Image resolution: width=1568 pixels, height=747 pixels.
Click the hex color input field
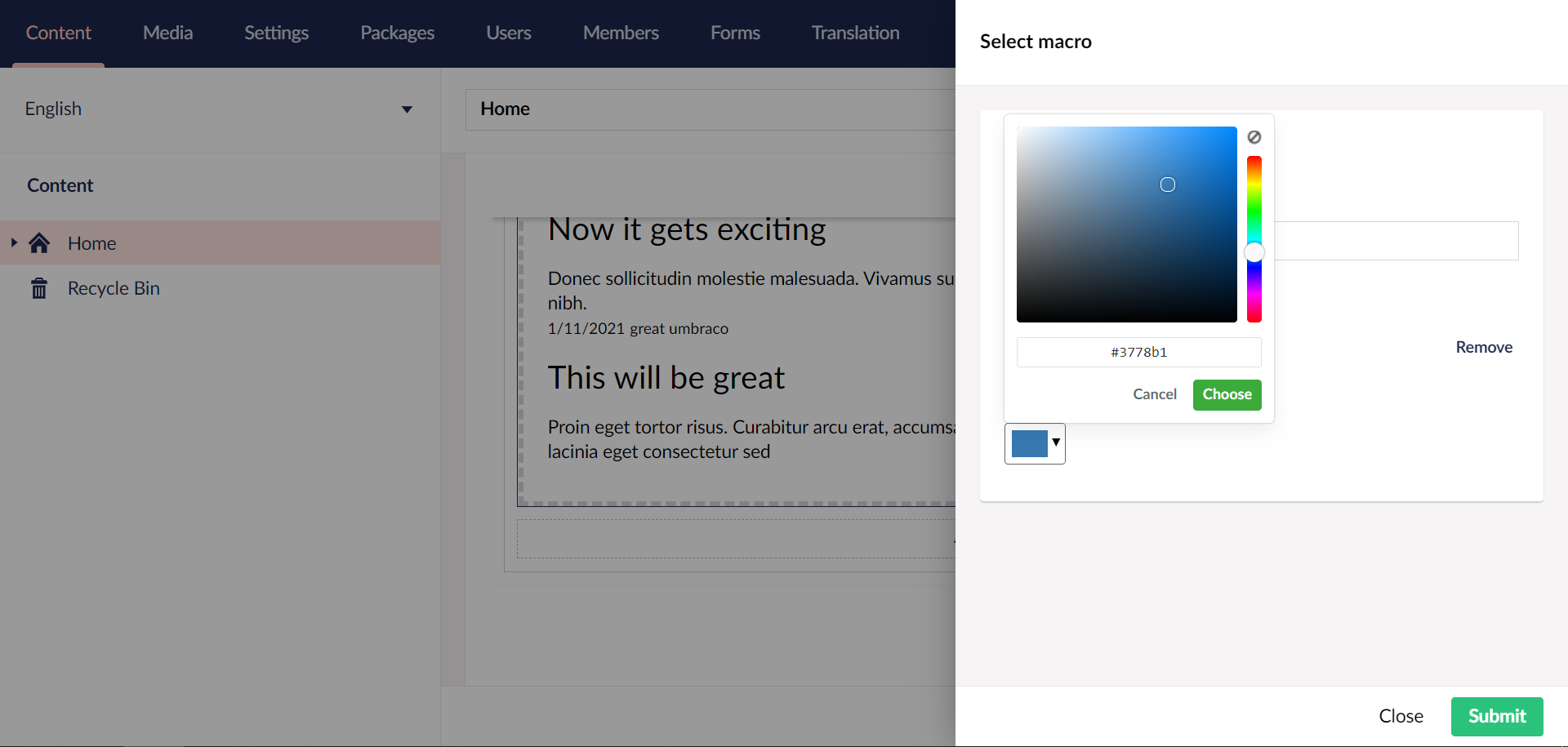1138,352
